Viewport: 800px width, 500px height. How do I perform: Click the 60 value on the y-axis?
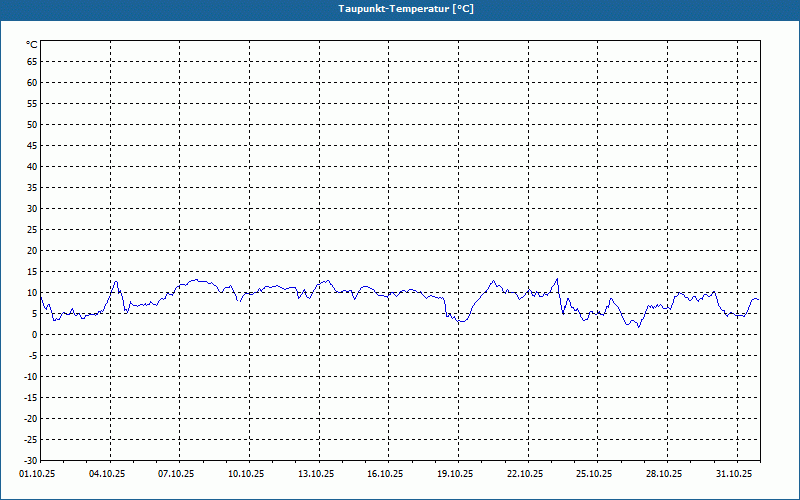(32, 83)
